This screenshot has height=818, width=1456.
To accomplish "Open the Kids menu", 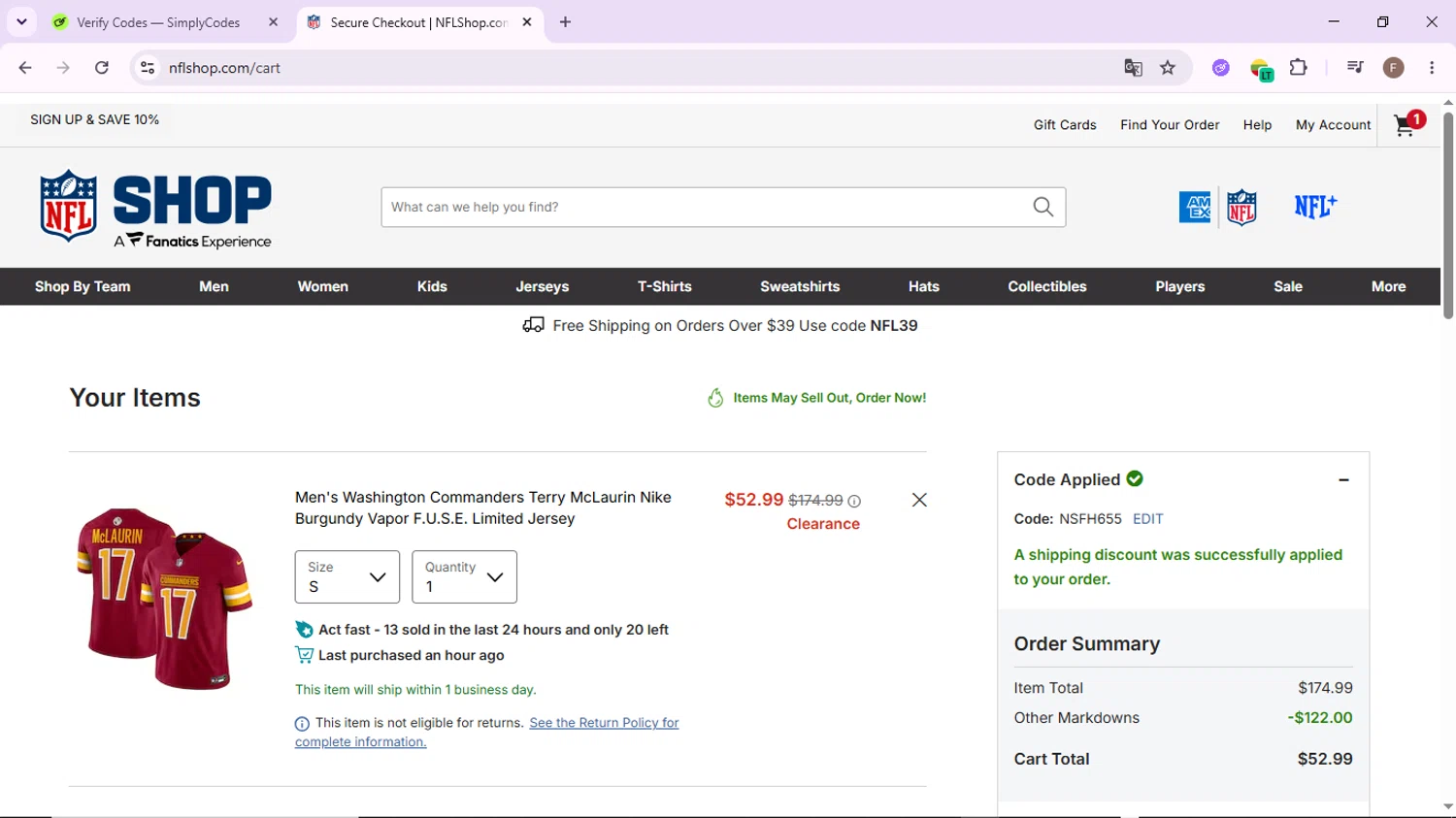I will pyautogui.click(x=432, y=286).
